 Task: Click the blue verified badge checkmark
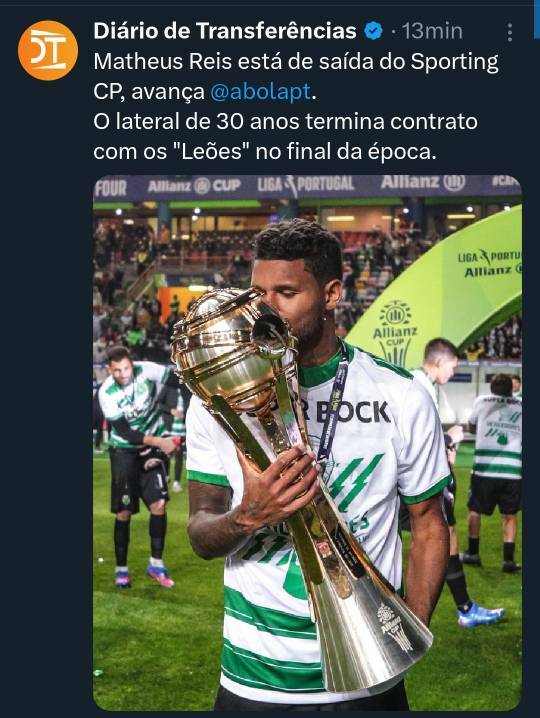coord(373,31)
